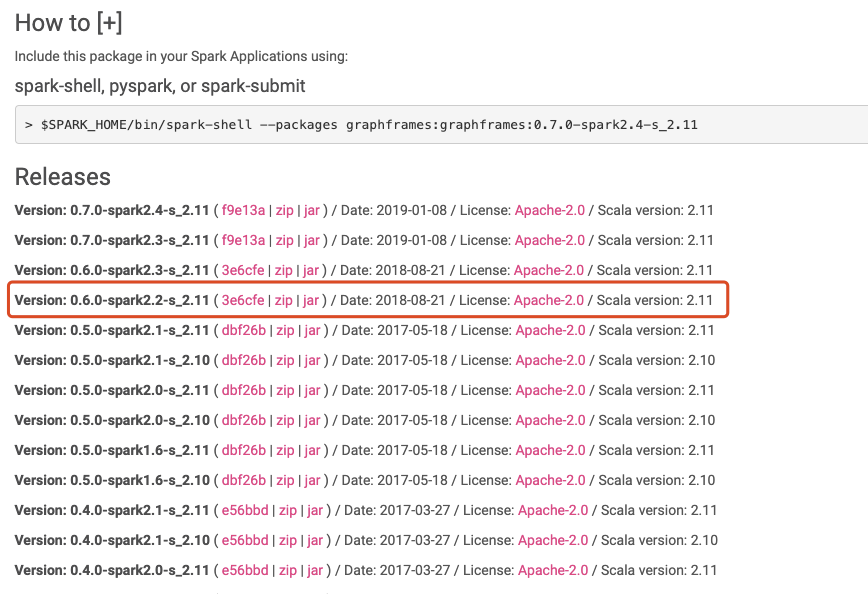Viewport: 868px width, 594px height.
Task: Download zip for version 0.7.0-spark2.4-s_2.11
Action: 285,210
